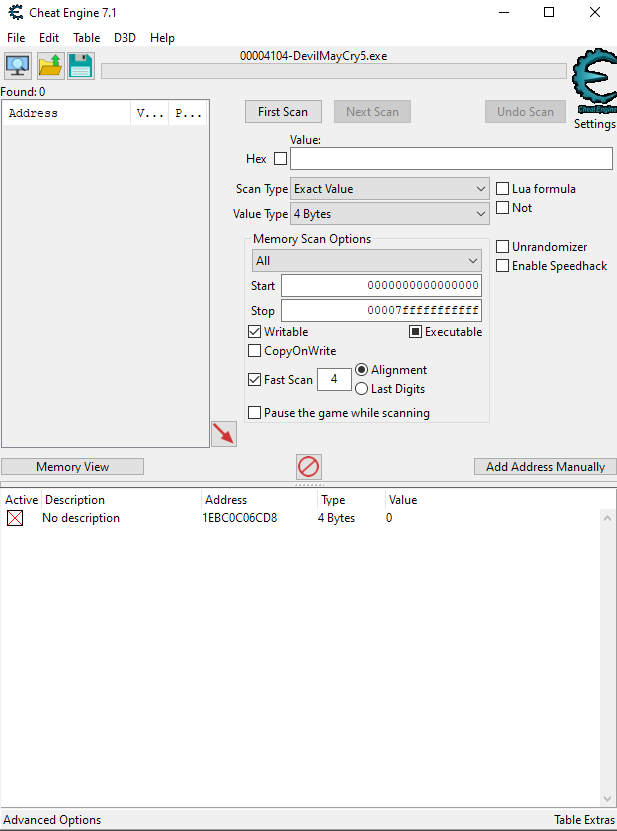Select the Last Digits radio button
Screen dimensions: 617x831
[x=362, y=389]
